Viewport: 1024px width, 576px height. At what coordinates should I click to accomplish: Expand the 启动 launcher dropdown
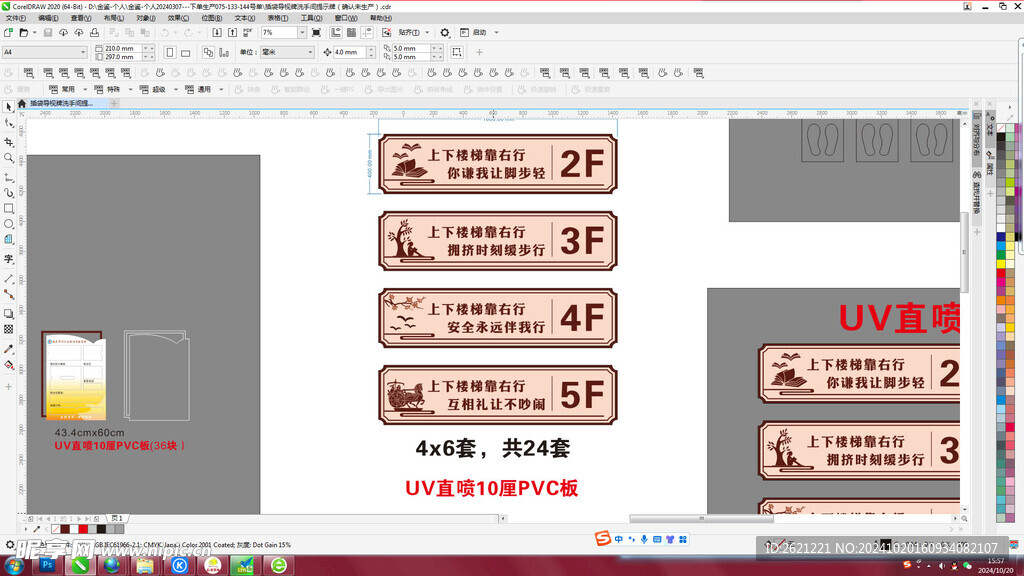496,32
